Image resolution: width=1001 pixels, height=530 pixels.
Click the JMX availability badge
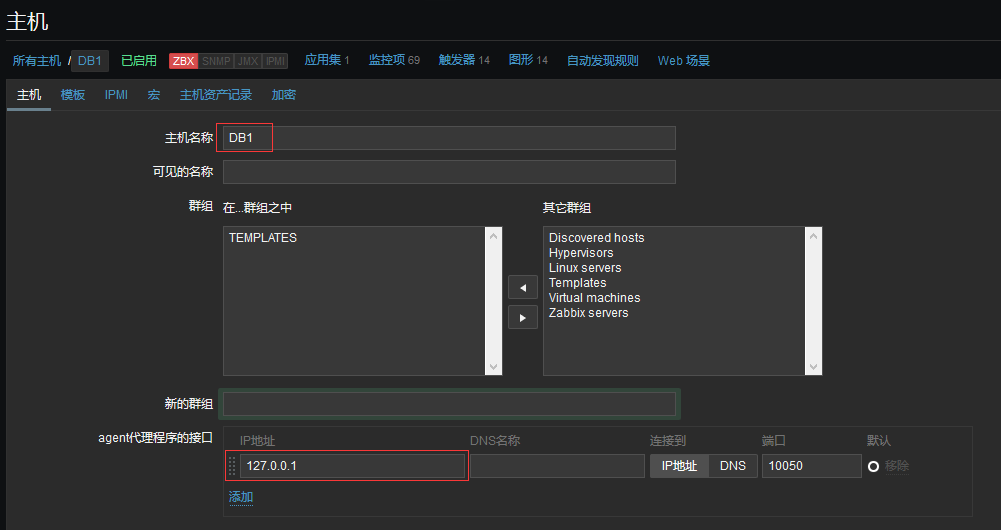(247, 61)
